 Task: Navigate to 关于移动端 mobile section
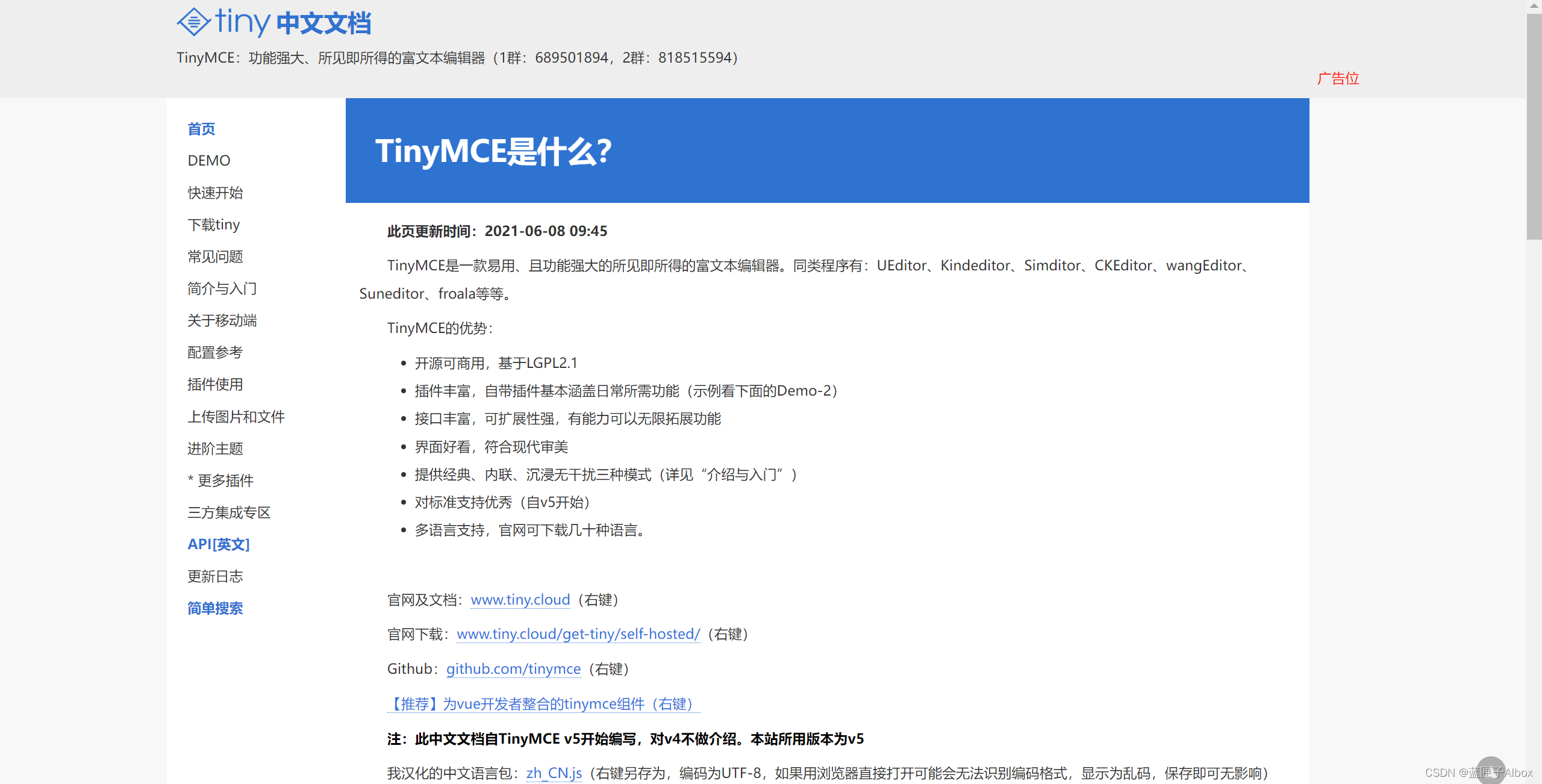click(x=222, y=320)
